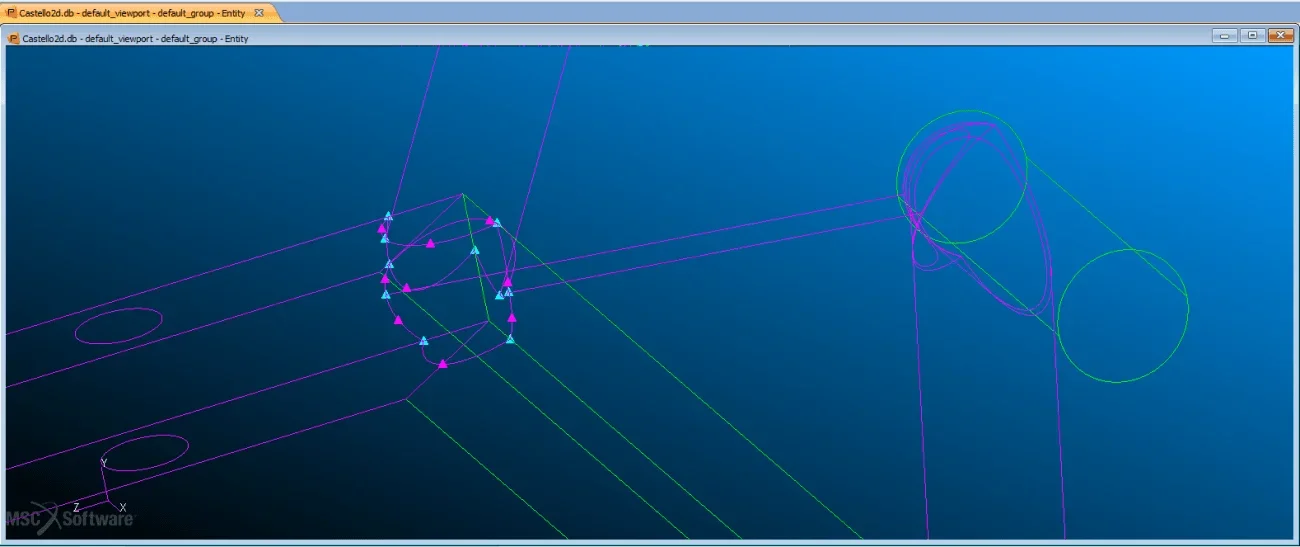
Task: Close the Castello2d.db document tab
Action: [259, 13]
